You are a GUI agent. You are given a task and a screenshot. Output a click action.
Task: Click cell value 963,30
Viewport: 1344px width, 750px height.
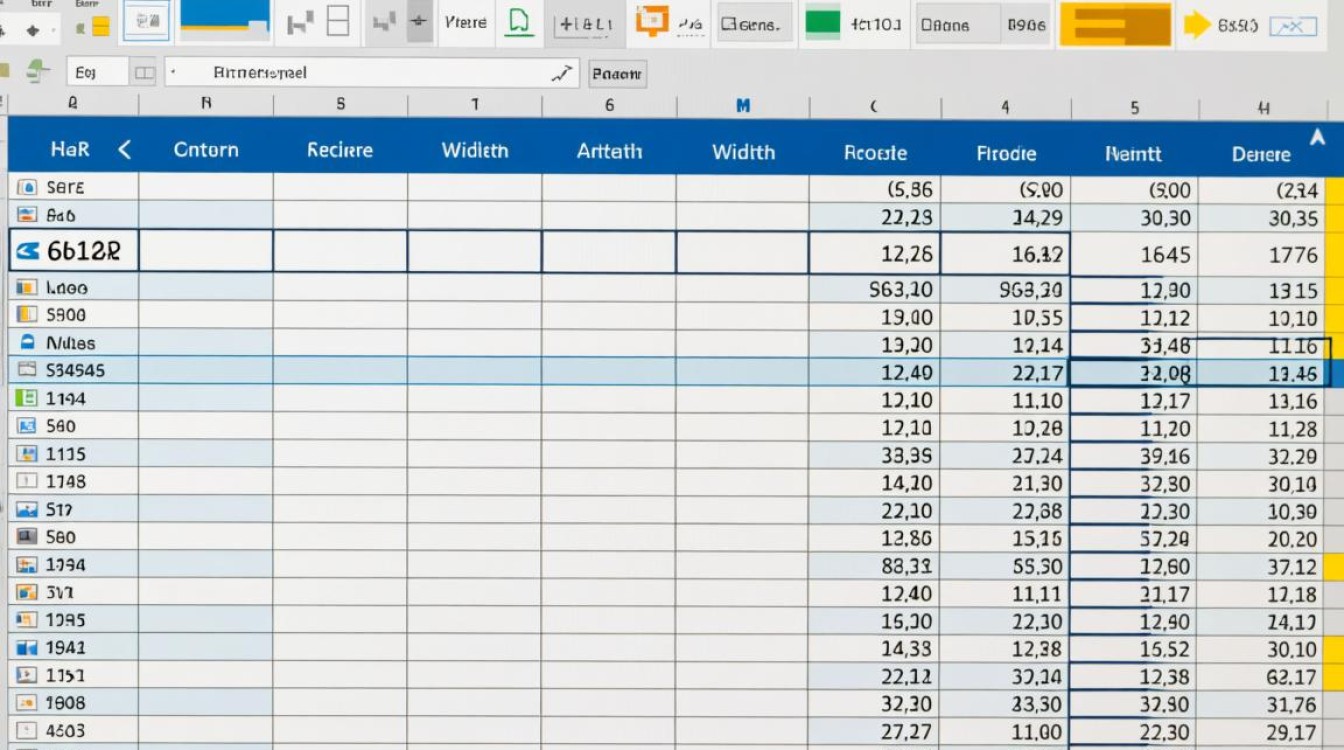pyautogui.click(x=1031, y=291)
